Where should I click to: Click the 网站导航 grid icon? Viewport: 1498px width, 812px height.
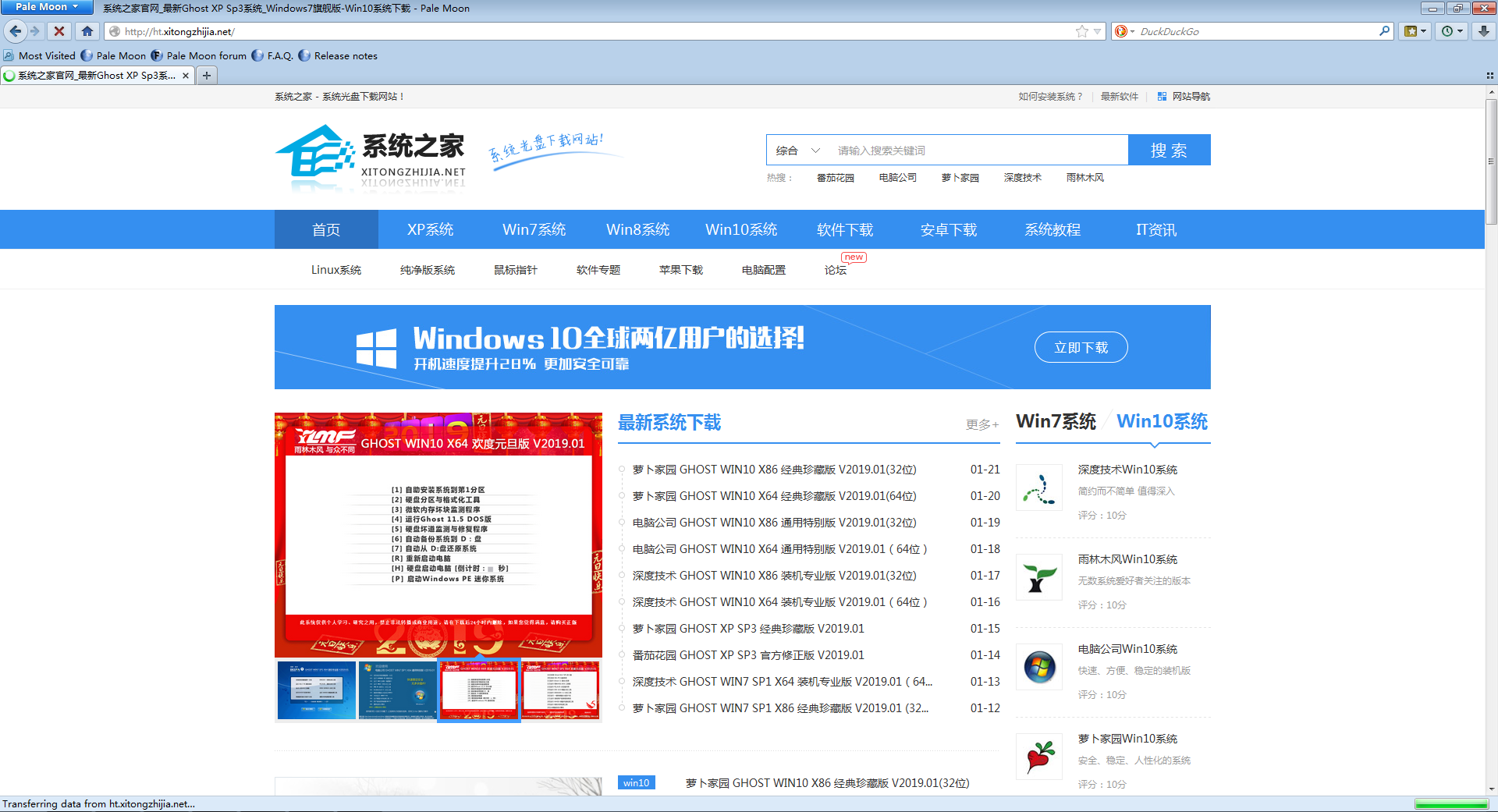pyautogui.click(x=1162, y=97)
